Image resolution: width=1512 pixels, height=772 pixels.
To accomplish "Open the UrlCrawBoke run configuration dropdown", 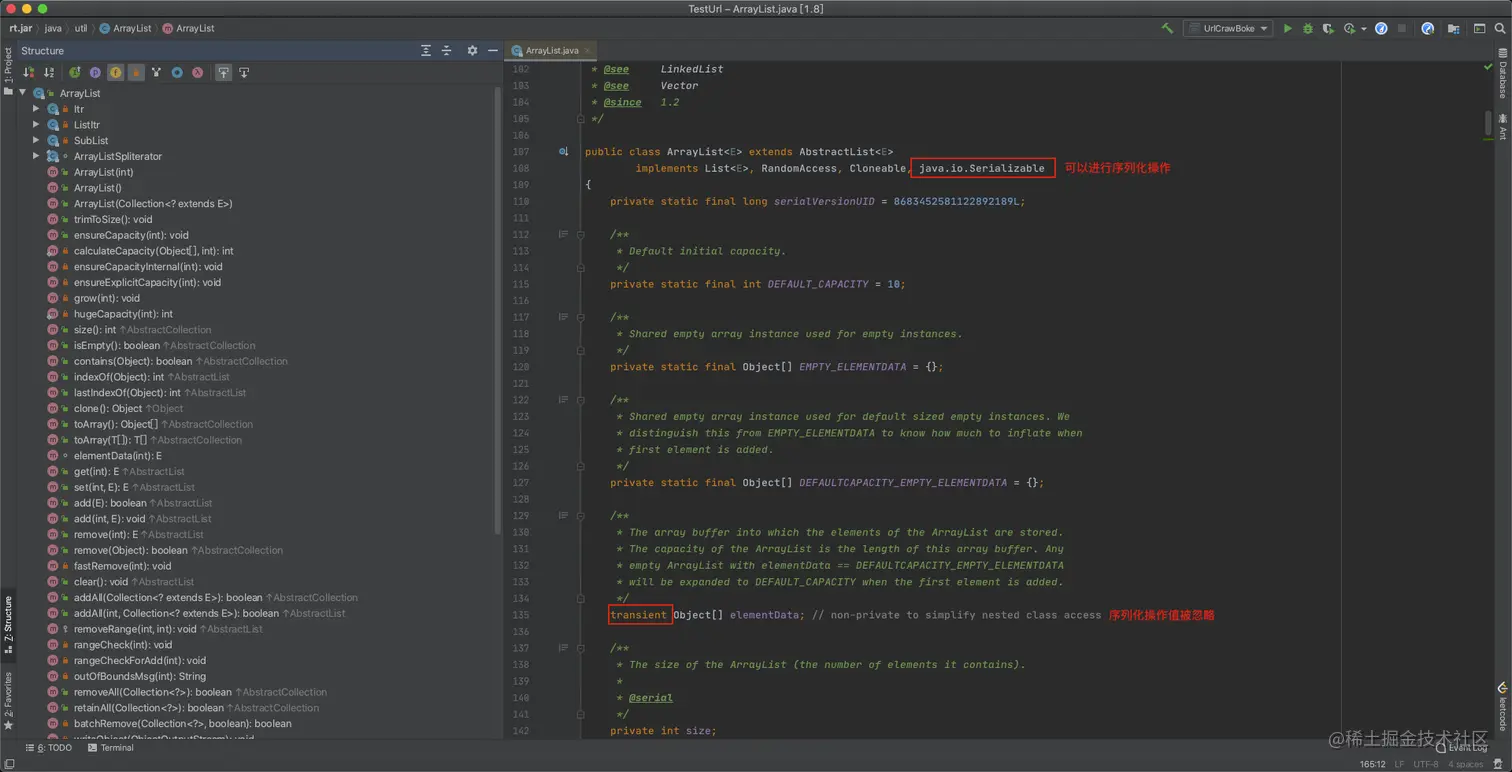I will (1228, 29).
